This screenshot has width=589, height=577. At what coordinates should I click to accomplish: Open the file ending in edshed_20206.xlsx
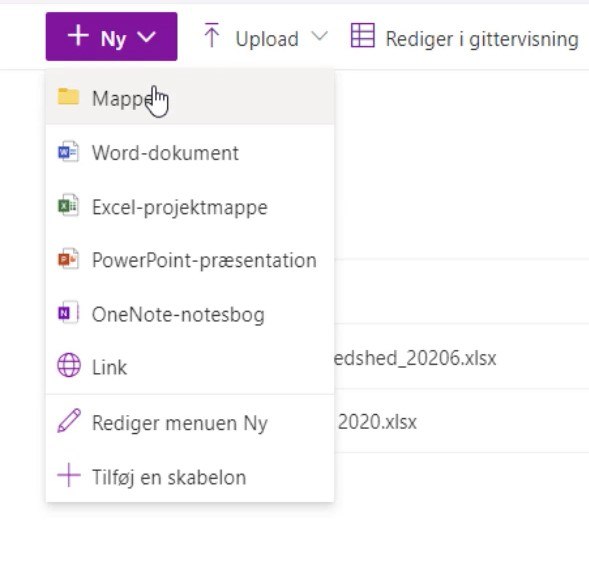coord(415,358)
